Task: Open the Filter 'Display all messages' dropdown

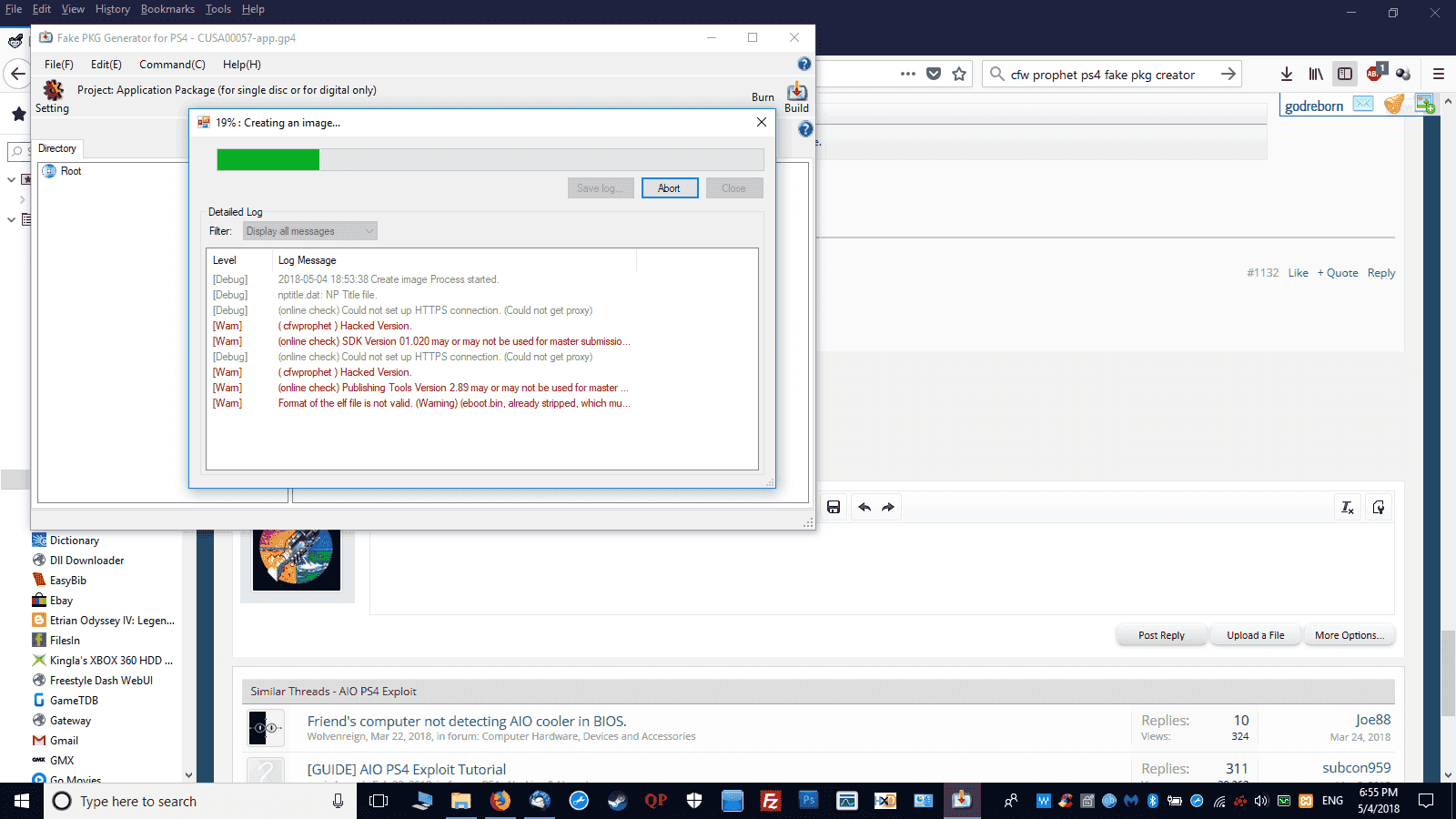Action: [x=310, y=231]
